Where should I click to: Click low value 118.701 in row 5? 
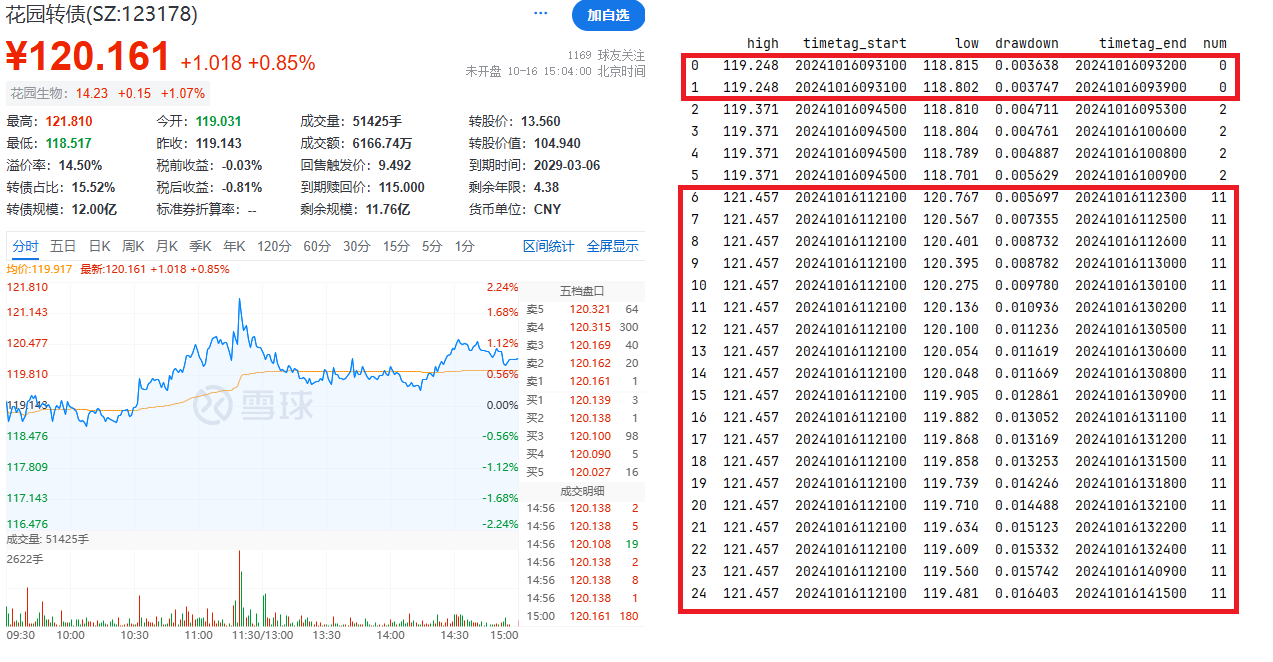[951, 175]
